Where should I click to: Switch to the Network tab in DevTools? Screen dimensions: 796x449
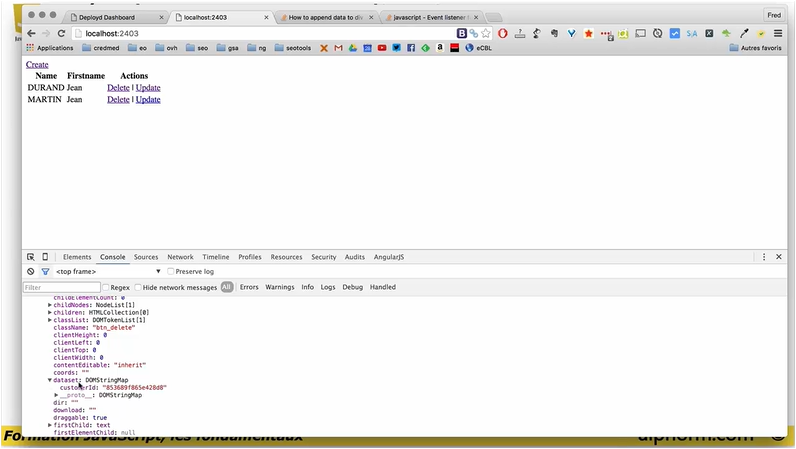click(180, 257)
